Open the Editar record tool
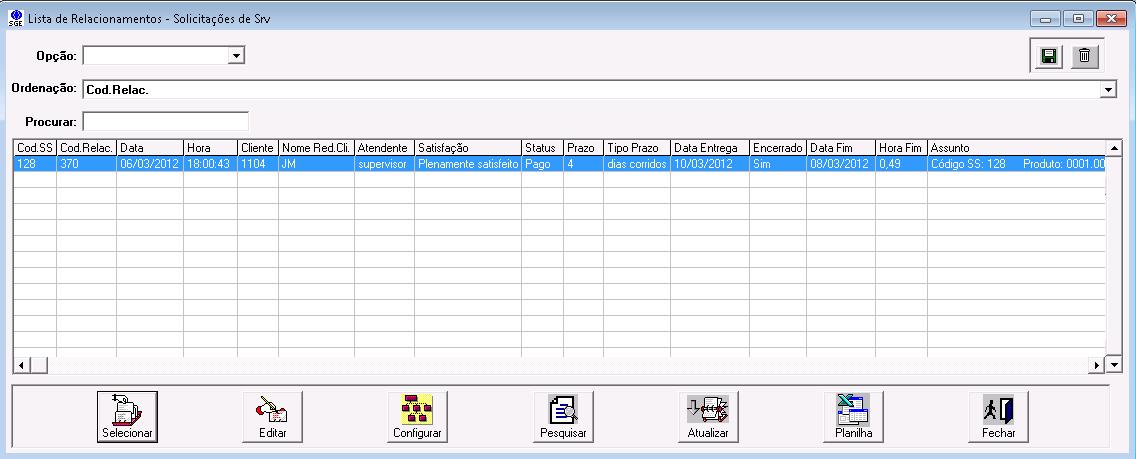 [x=272, y=416]
